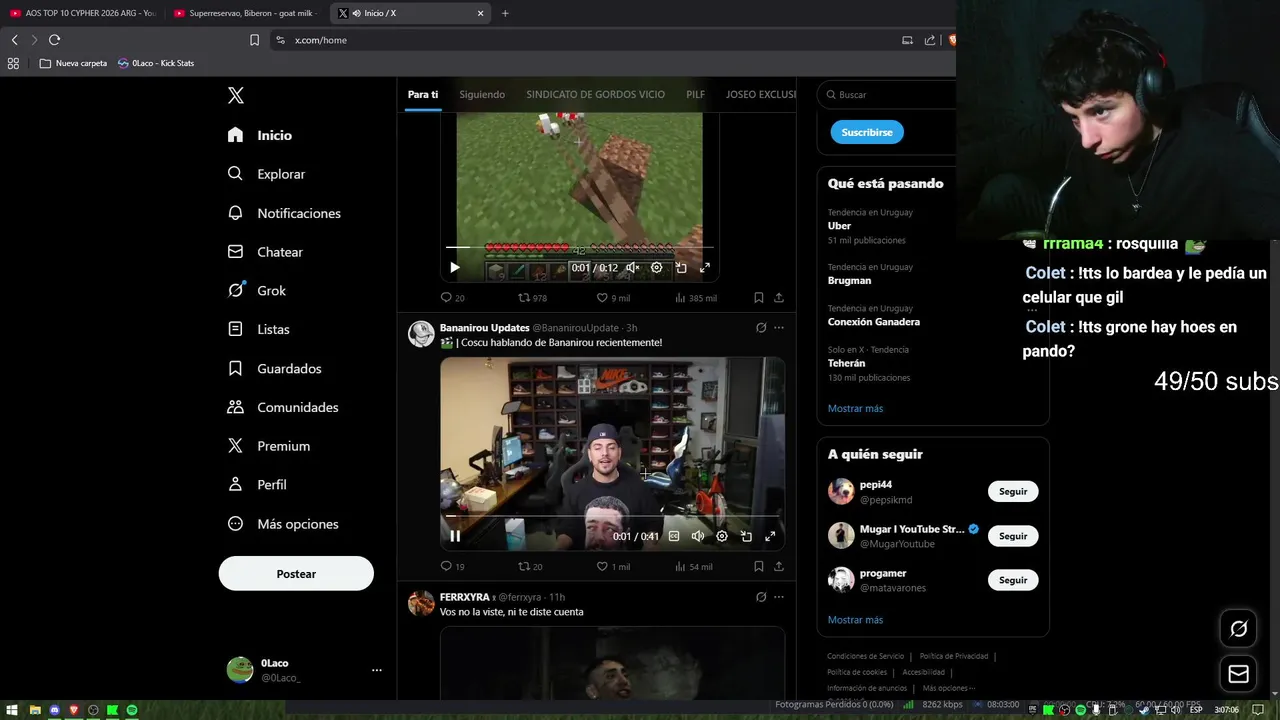1280x720 pixels.
Task: Open SINDICATO DE GORDOS VICIO tab
Action: 595,94
